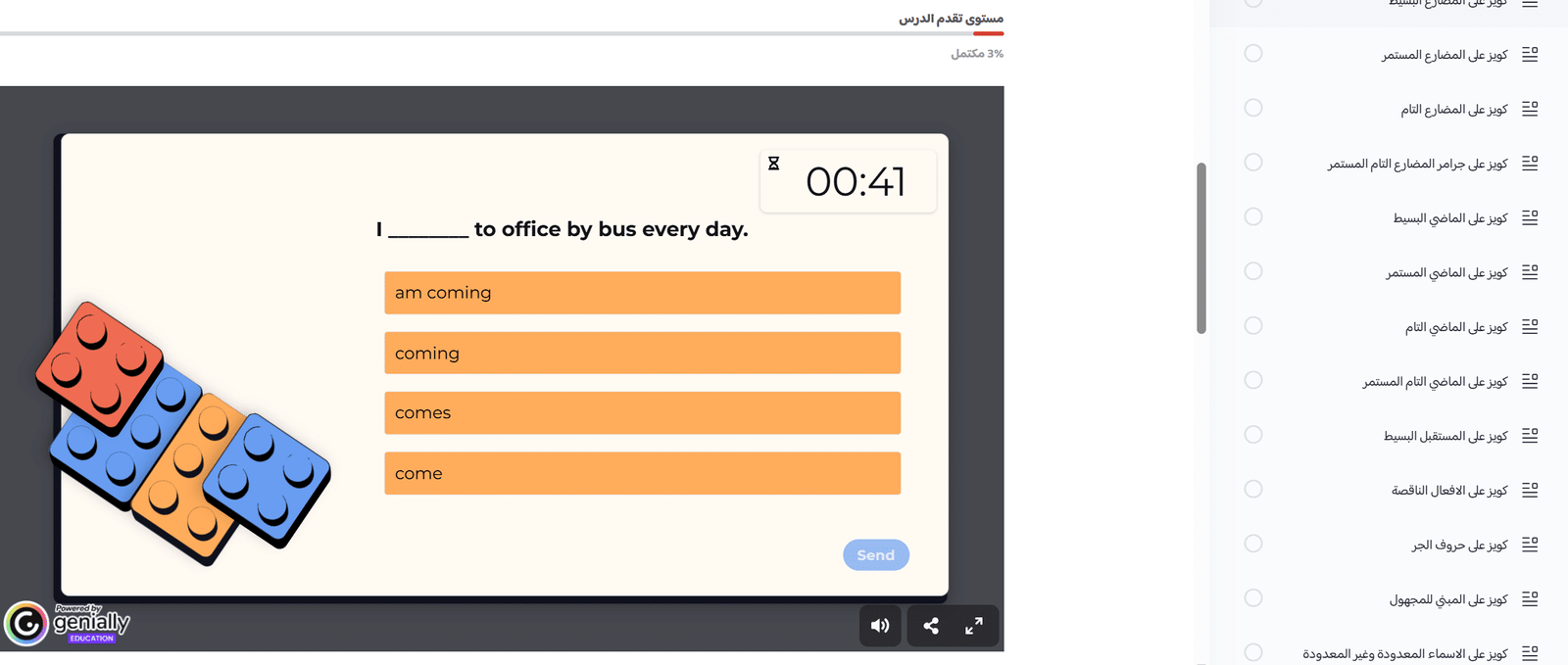Screen dimensions: 1568x665
Task: Click list icon beside كويز على حروف الجر
Action: point(1530,545)
